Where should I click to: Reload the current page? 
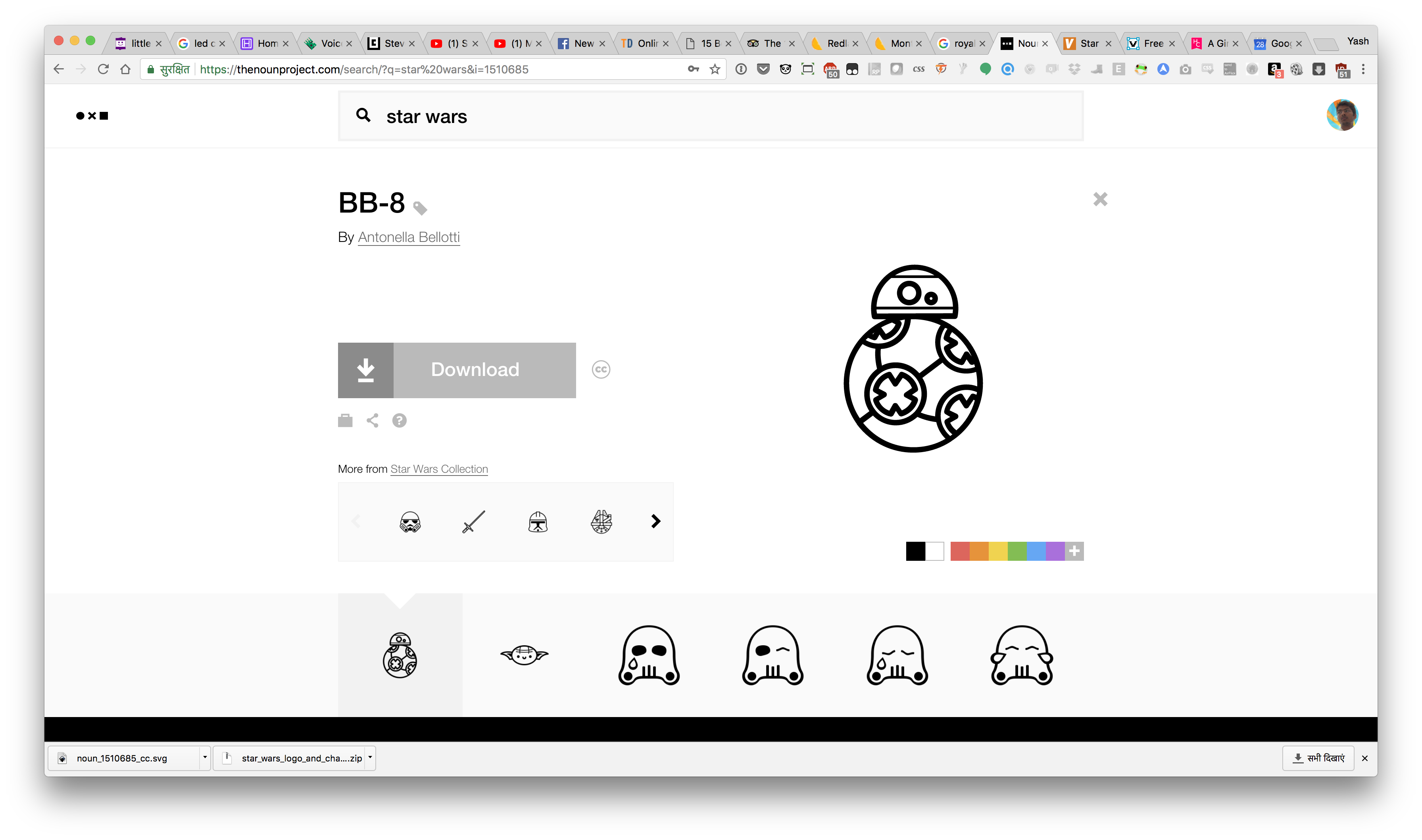[103, 69]
